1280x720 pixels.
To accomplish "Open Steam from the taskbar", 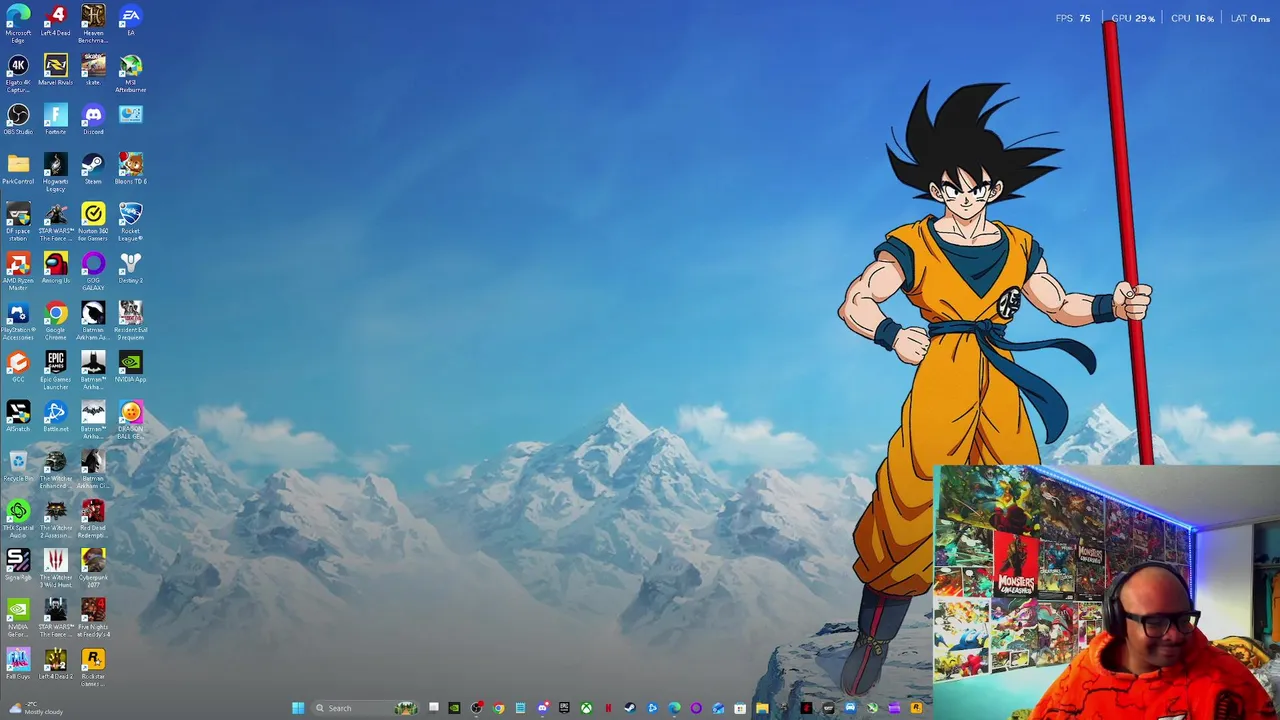I will 629,708.
